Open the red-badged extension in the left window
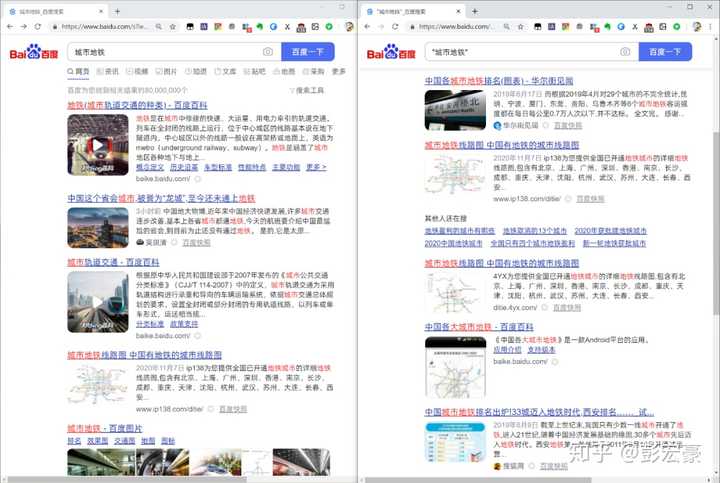Image resolution: width=720 pixels, height=483 pixels. click(x=246, y=28)
